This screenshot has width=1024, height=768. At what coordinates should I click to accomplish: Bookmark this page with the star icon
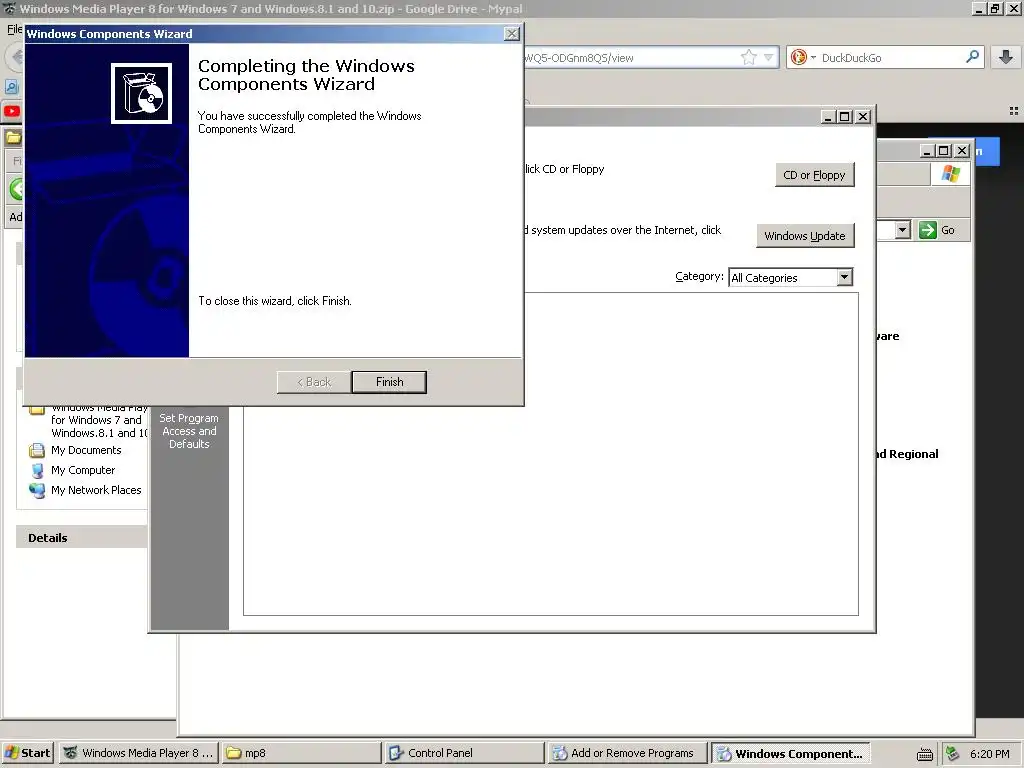(748, 57)
